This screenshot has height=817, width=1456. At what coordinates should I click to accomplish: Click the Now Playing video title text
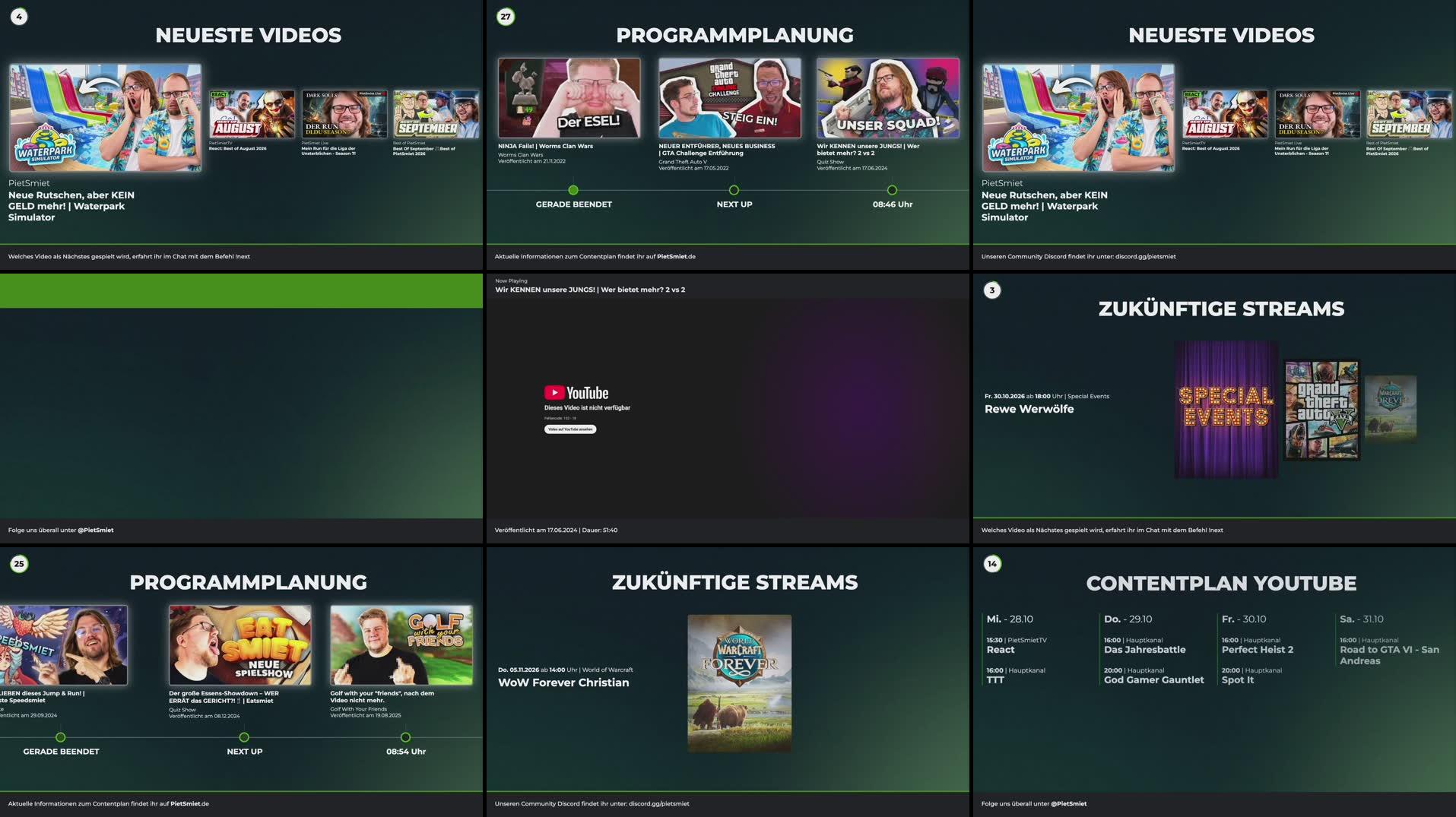(590, 290)
